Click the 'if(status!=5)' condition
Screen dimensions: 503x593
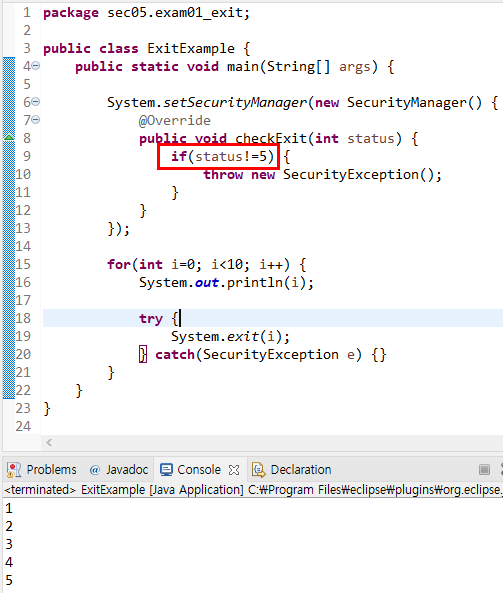[222, 156]
